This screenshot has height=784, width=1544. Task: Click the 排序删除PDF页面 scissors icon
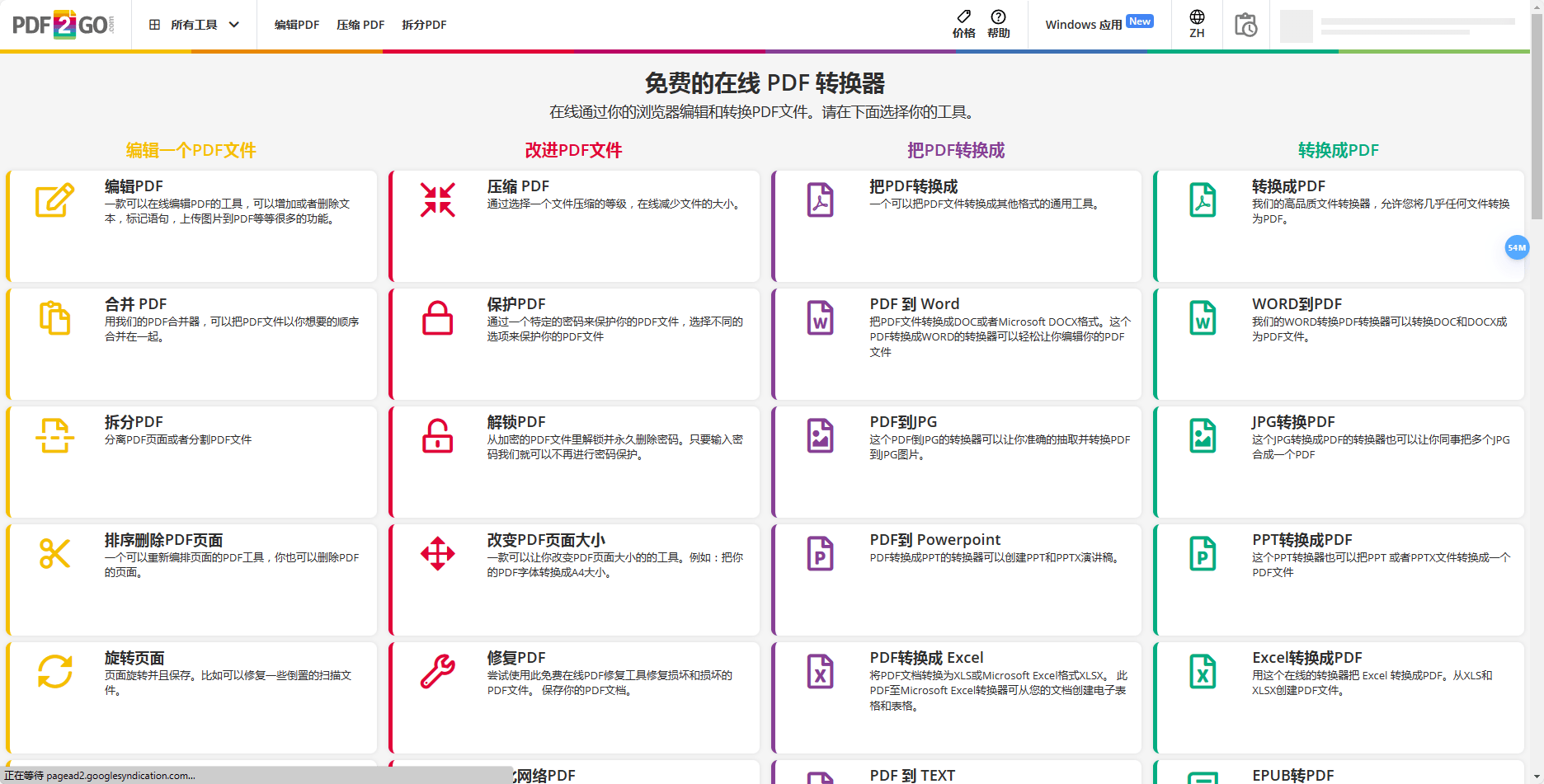coord(54,554)
